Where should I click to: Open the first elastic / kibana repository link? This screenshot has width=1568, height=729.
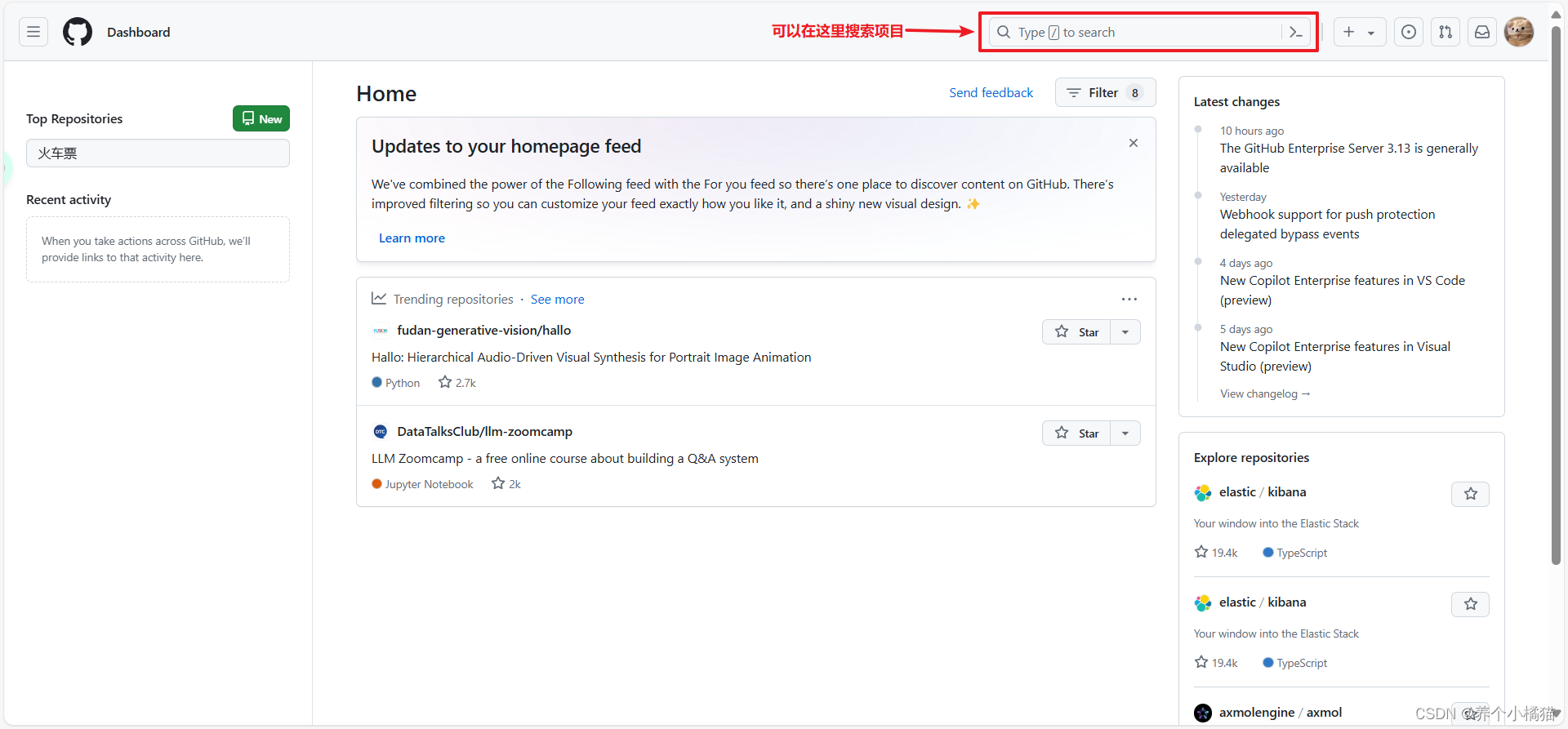(1263, 491)
